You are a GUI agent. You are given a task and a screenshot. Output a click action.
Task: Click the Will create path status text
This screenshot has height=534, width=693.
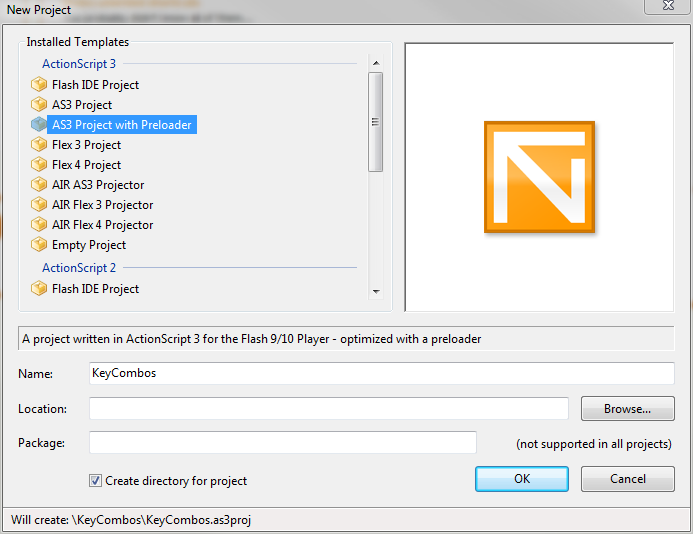[x=131, y=519]
